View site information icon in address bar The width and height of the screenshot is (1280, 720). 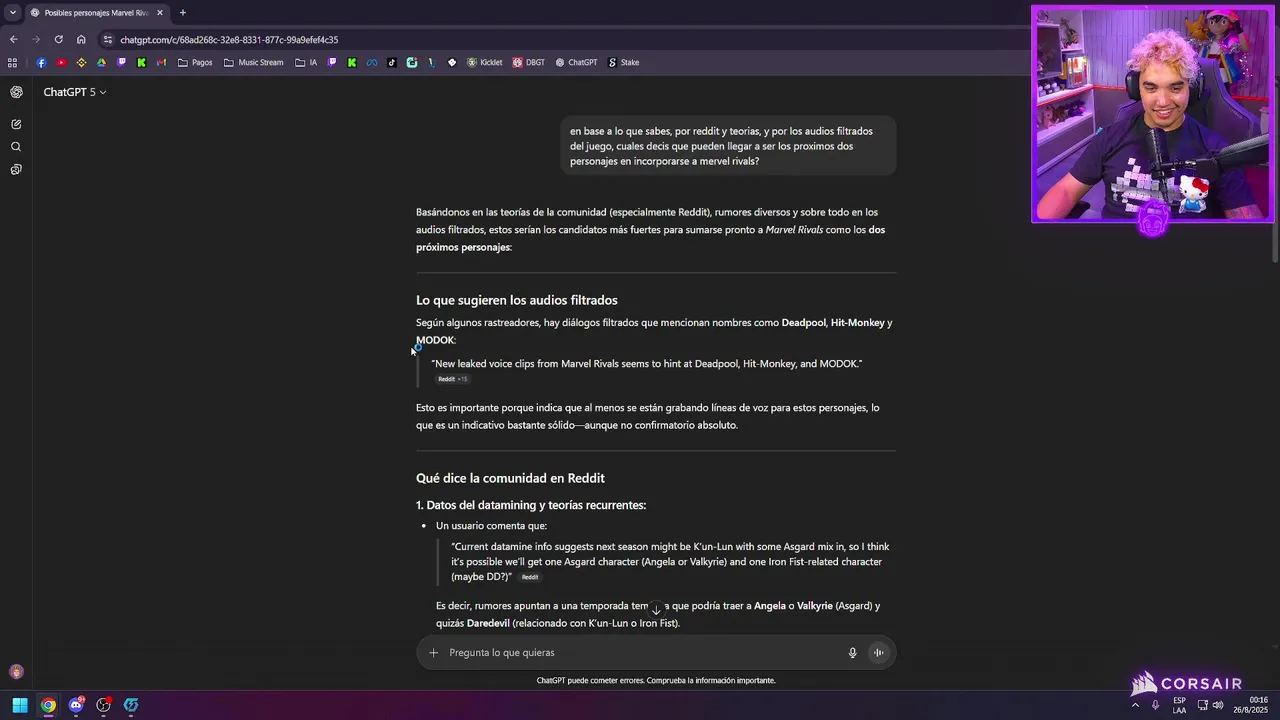click(108, 40)
